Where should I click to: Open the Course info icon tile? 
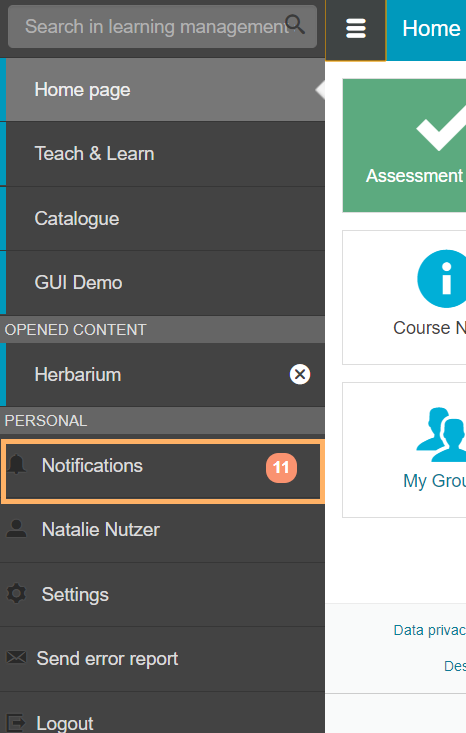(x=442, y=279)
